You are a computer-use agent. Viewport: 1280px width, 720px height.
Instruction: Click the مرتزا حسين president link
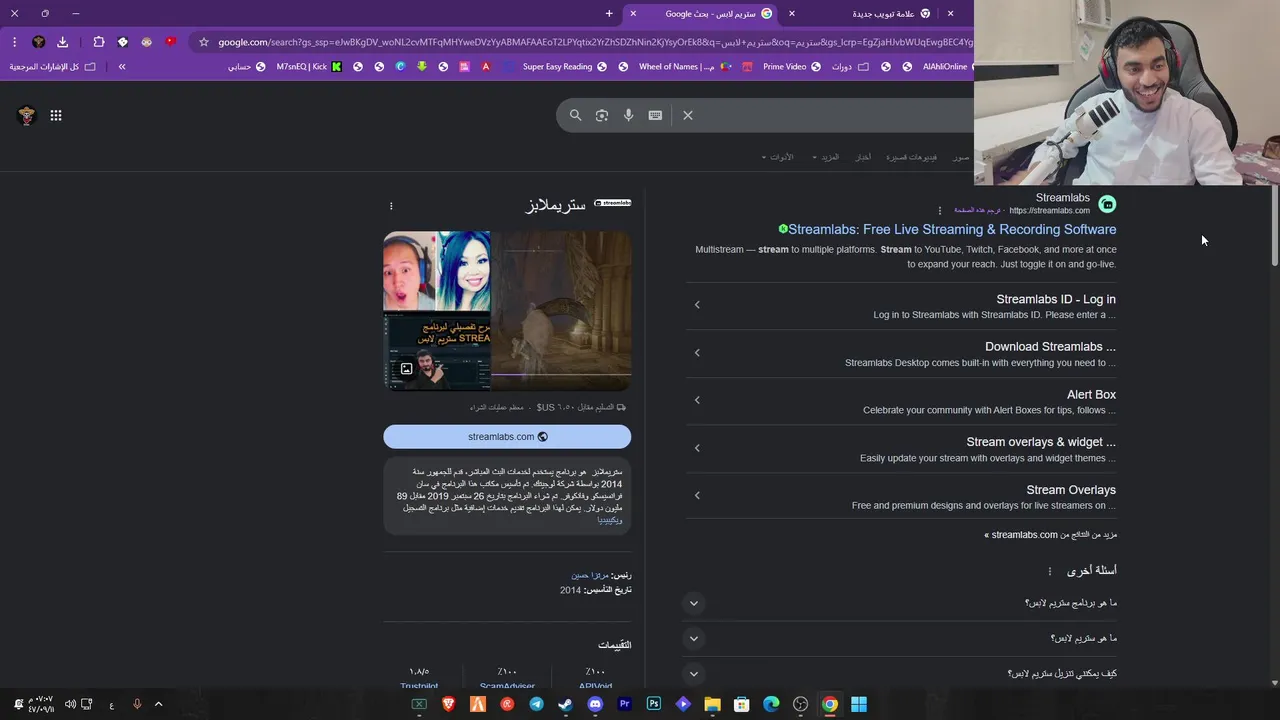click(590, 575)
